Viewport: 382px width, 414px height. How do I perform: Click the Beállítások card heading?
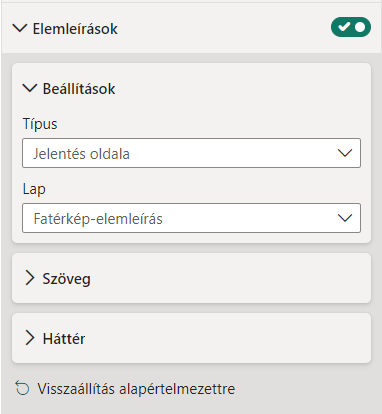point(79,89)
